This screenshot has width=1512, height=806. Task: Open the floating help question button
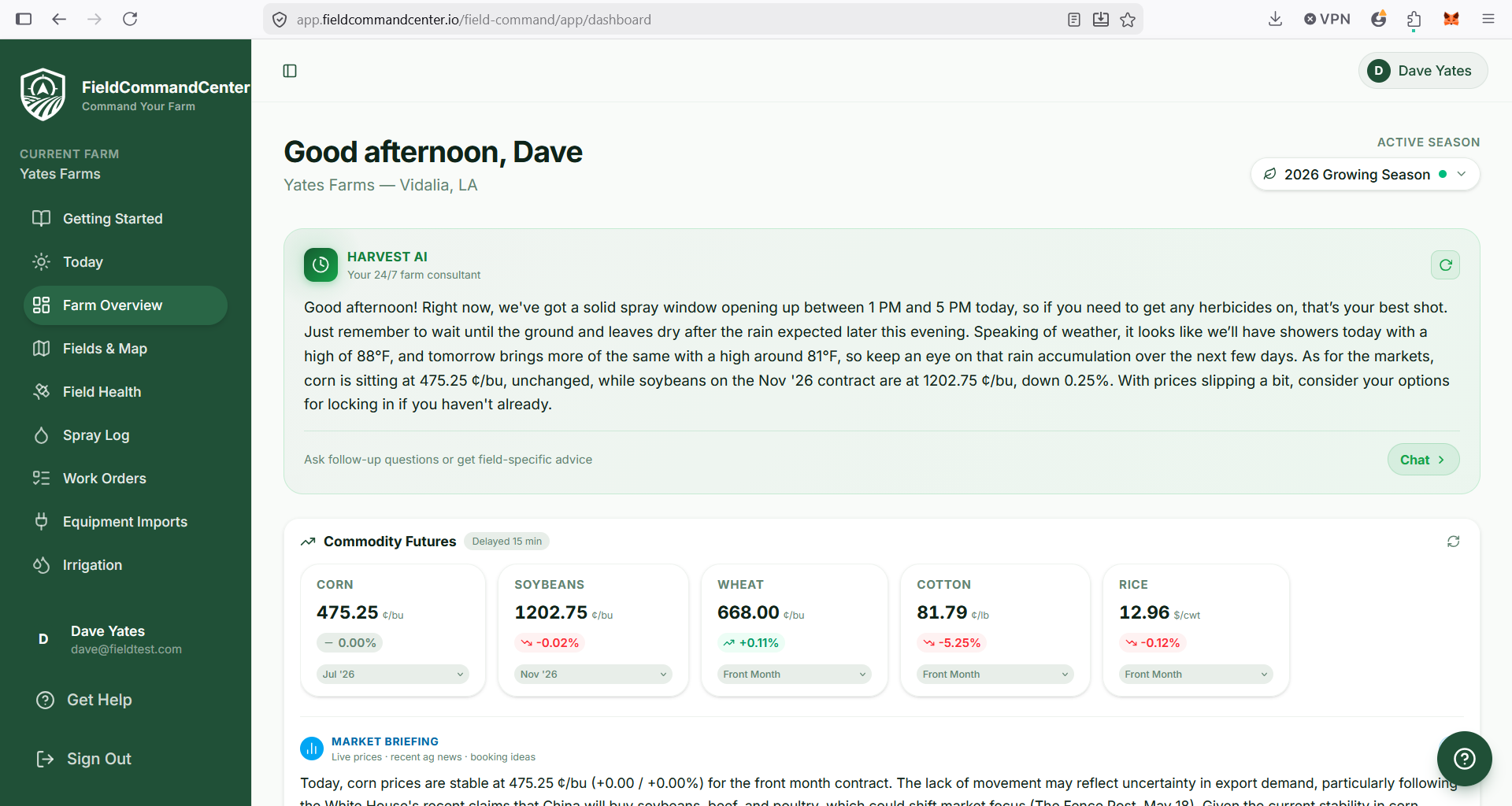click(x=1464, y=759)
